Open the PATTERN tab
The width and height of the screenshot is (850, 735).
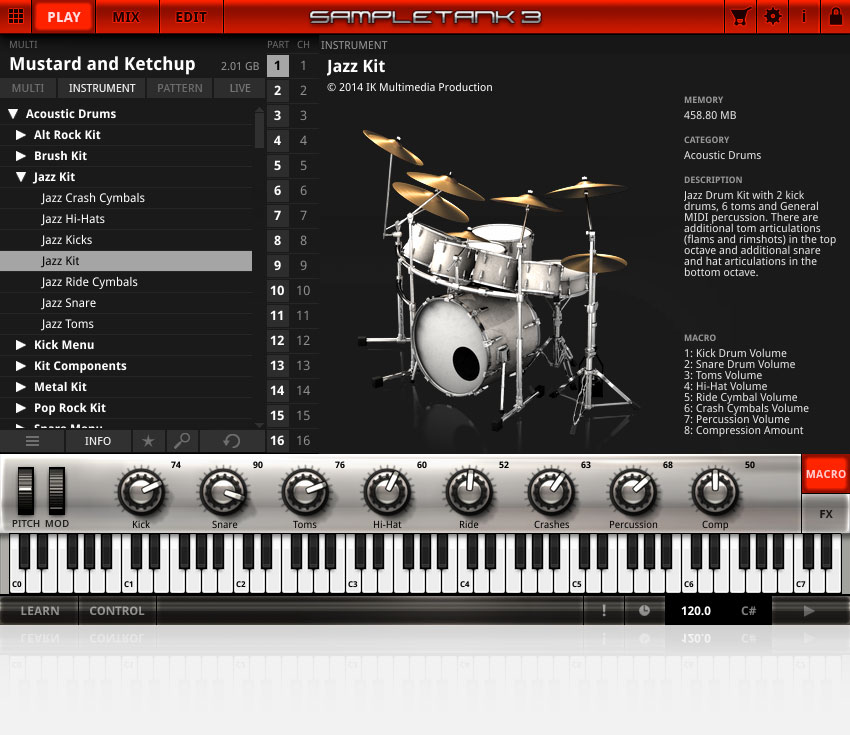tap(179, 88)
